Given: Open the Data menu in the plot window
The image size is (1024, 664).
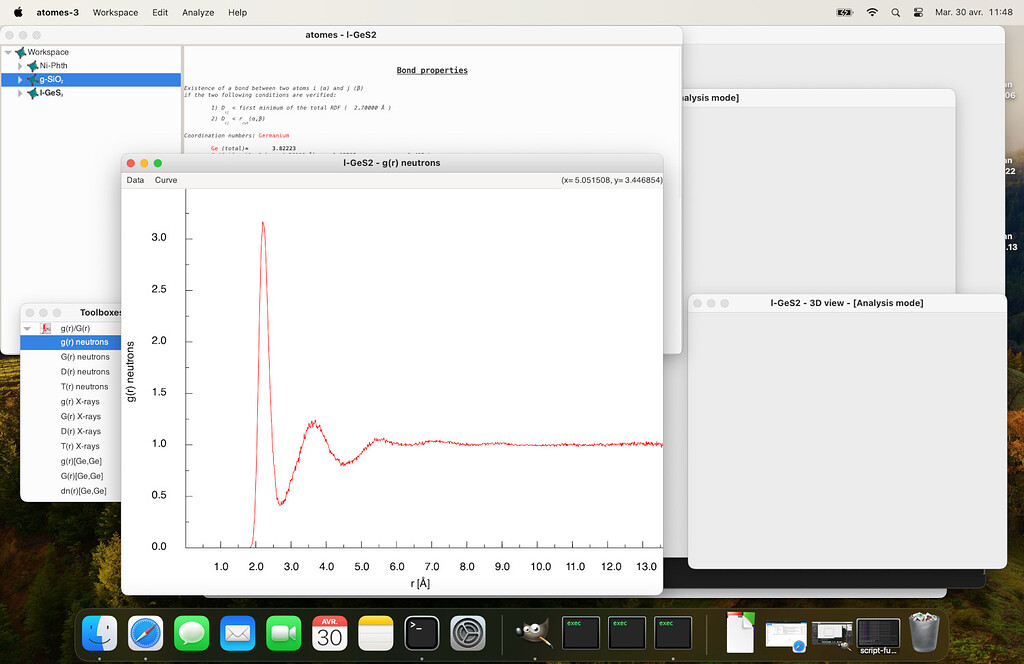Looking at the screenshot, I should point(135,180).
